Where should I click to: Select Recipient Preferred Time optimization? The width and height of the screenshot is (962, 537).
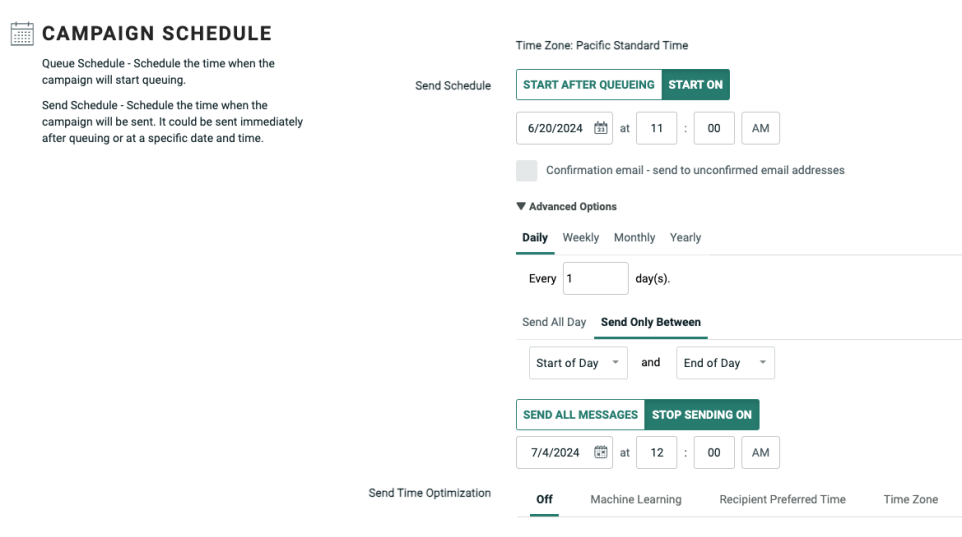coord(782,499)
